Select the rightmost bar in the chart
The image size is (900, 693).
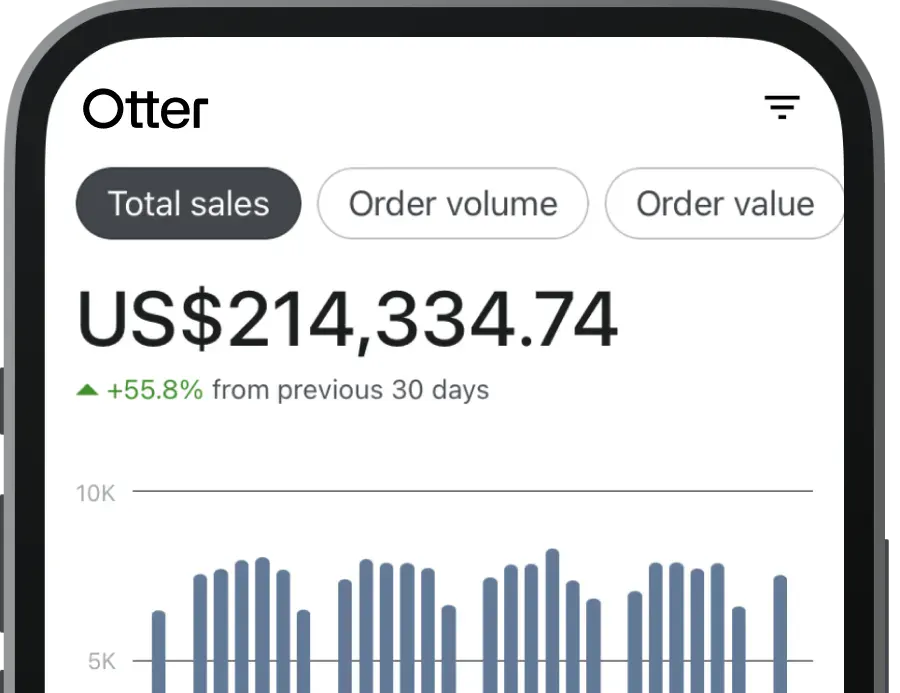780,632
